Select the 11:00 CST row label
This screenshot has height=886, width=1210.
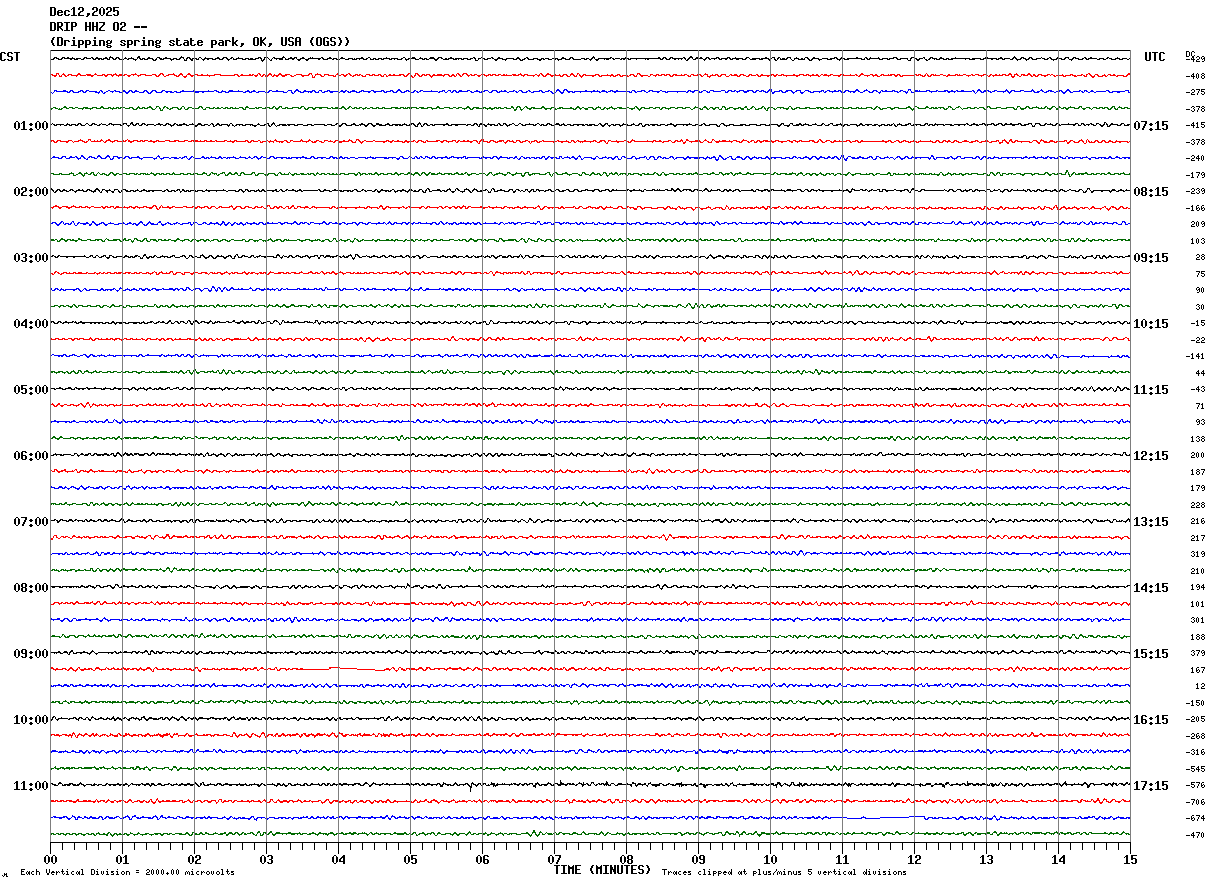(x=30, y=786)
